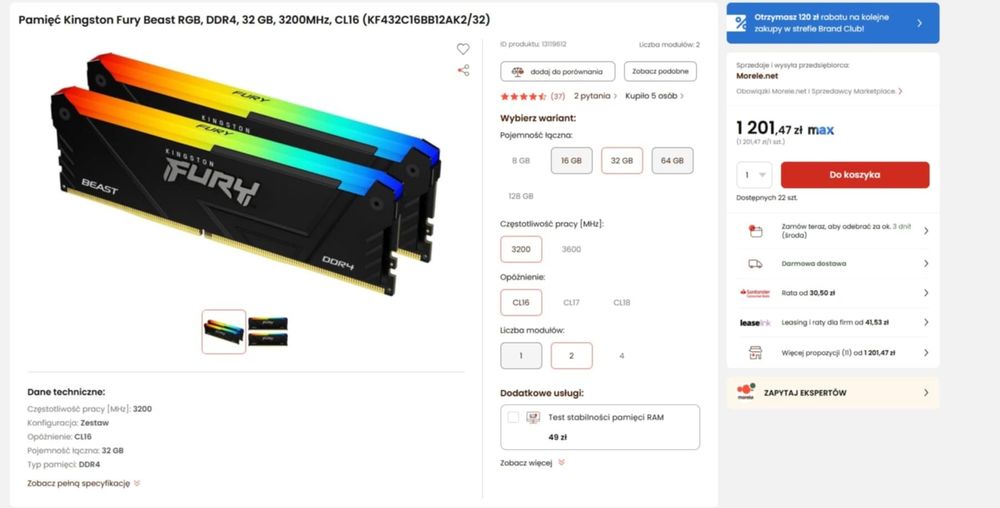This screenshot has width=1000, height=508.
Task: Choose 1 module option
Action: click(521, 356)
